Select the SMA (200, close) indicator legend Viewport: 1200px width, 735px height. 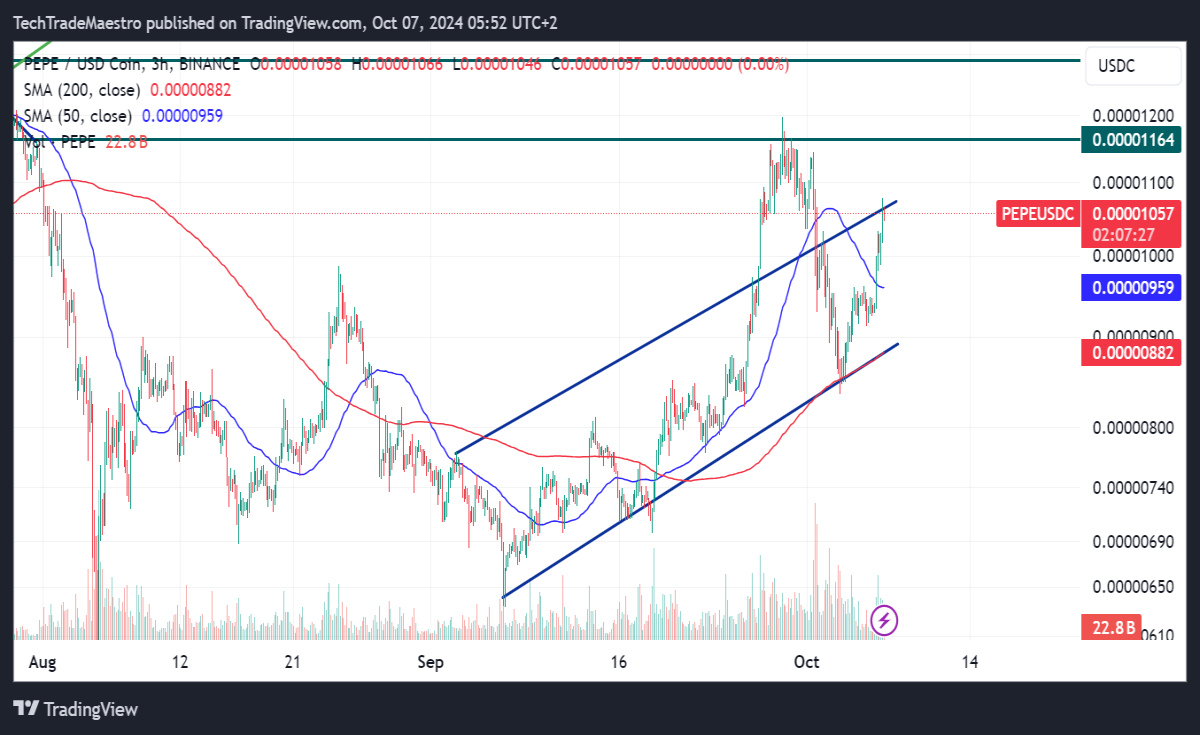126,90
